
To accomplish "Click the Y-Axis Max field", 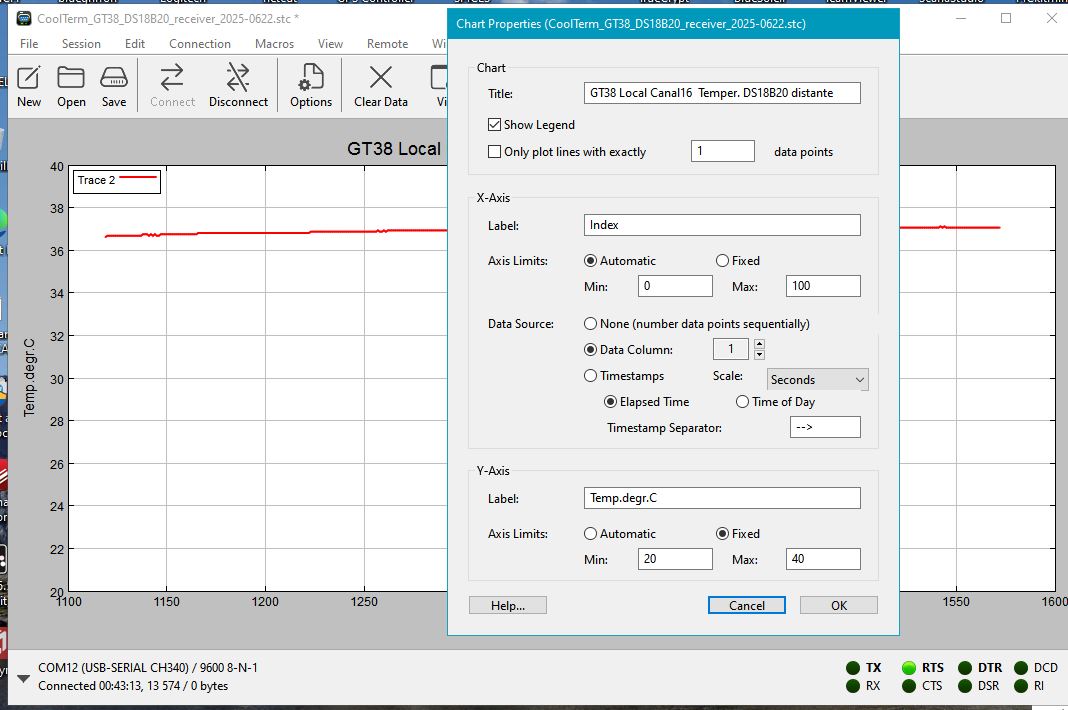I will pyautogui.click(x=823, y=559).
